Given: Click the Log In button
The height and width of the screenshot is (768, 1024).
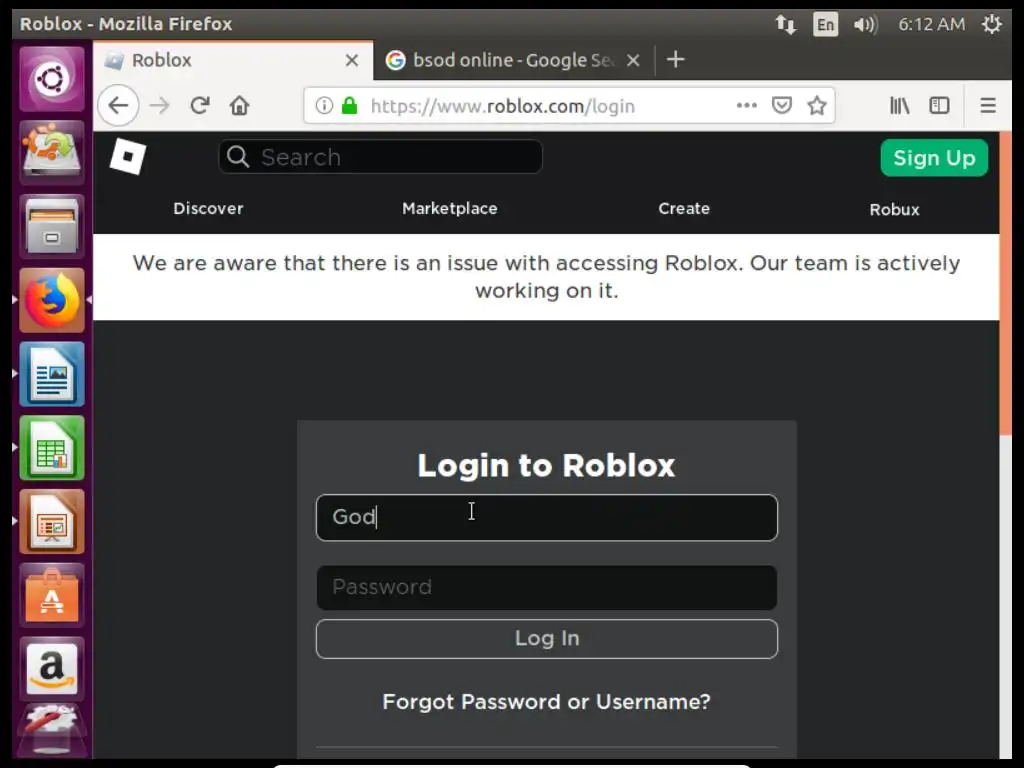Looking at the screenshot, I should tap(547, 639).
